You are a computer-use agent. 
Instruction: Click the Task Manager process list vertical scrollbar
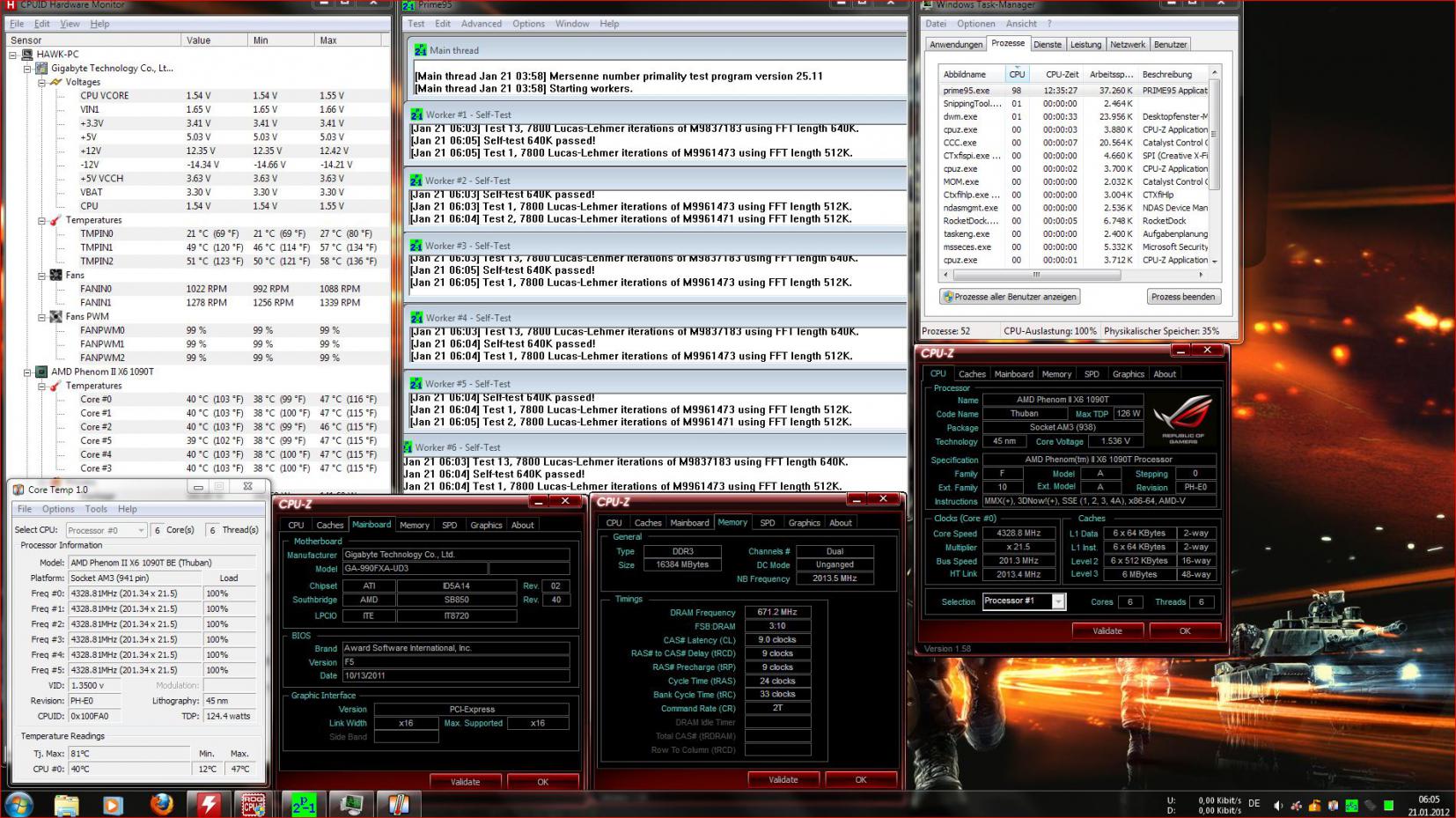click(1215, 167)
